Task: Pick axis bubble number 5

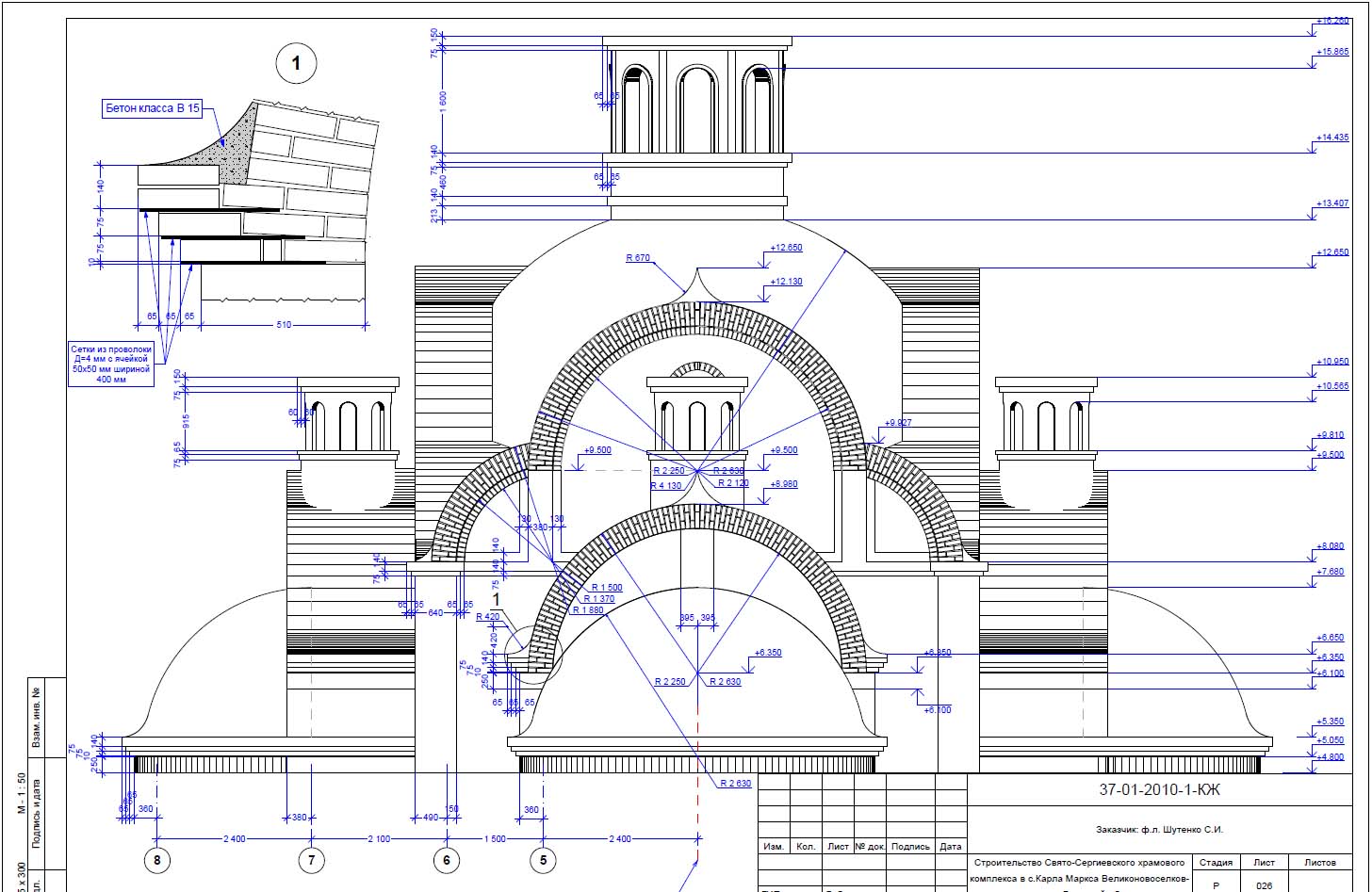Action: [x=543, y=860]
